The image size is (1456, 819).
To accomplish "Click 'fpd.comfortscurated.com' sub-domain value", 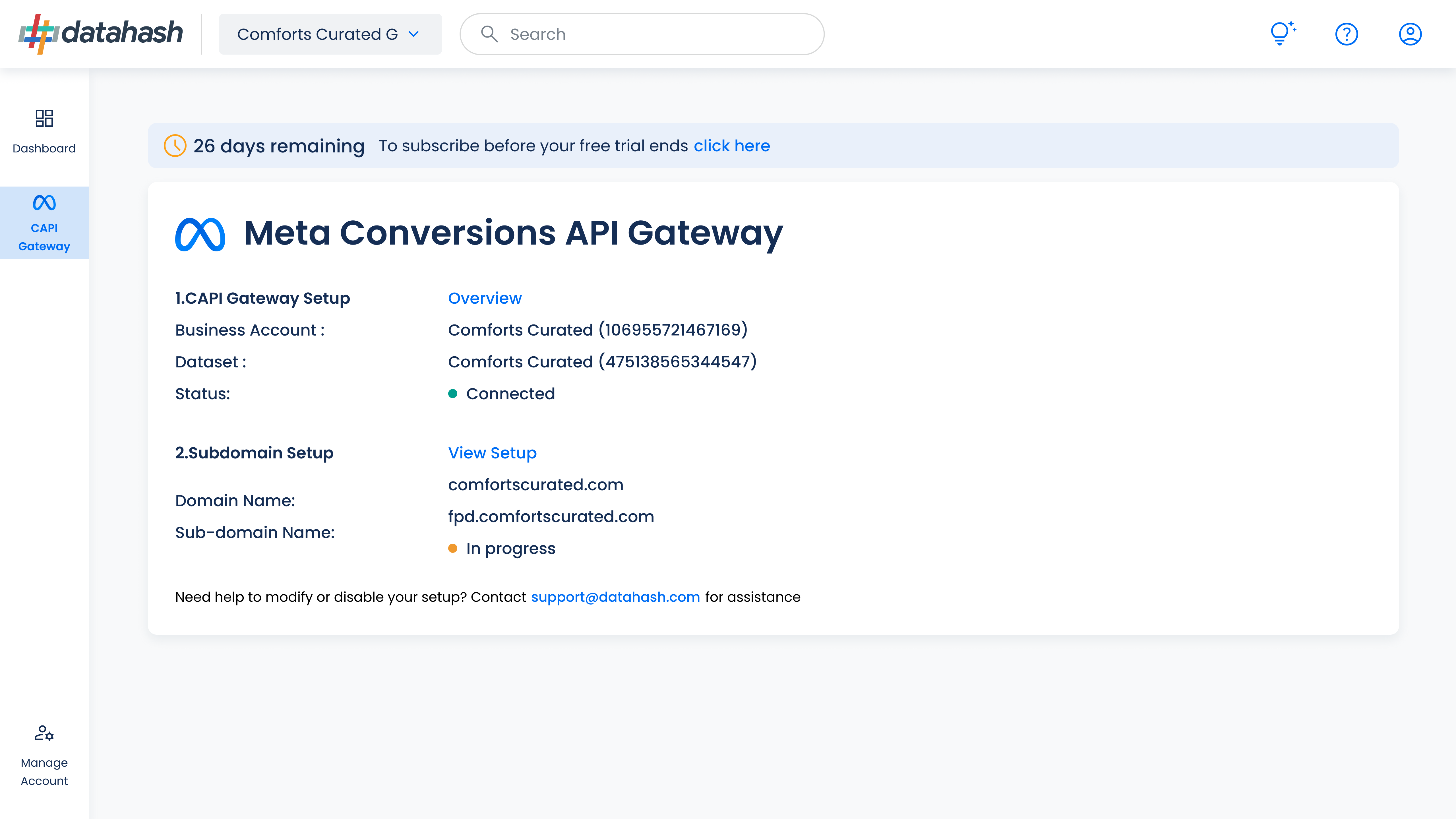I will tap(551, 517).
